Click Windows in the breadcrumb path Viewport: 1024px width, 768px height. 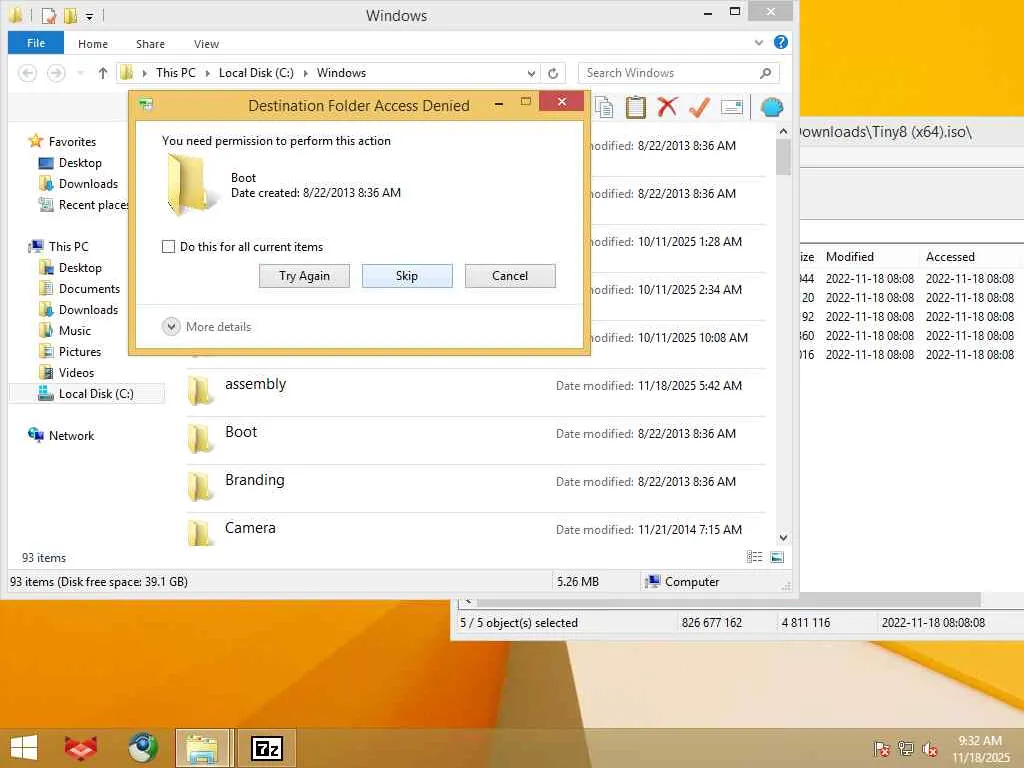tap(341, 73)
